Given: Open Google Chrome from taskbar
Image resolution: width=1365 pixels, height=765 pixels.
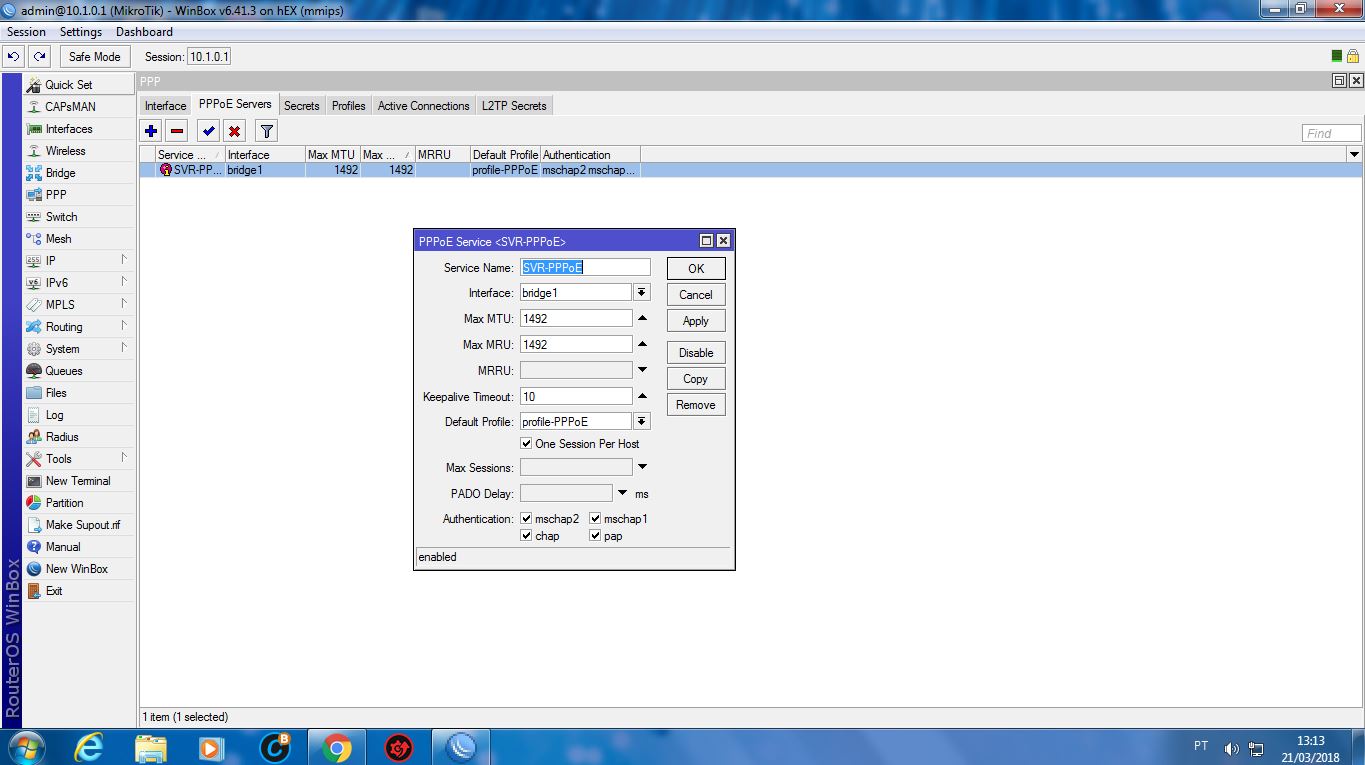Looking at the screenshot, I should [337, 747].
